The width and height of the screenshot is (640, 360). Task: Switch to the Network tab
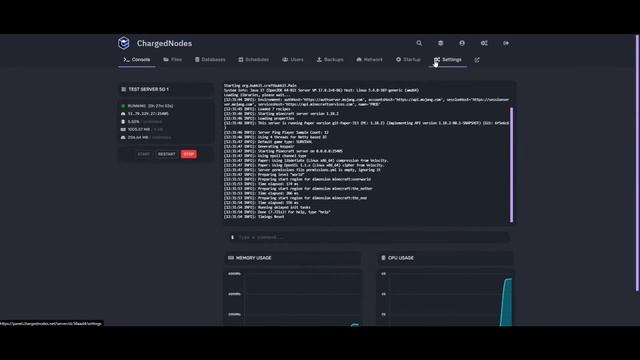click(369, 60)
